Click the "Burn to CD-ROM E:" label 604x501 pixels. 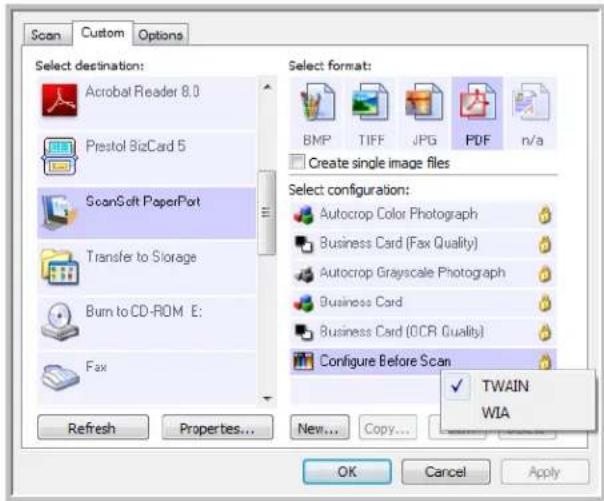pyautogui.click(x=144, y=311)
